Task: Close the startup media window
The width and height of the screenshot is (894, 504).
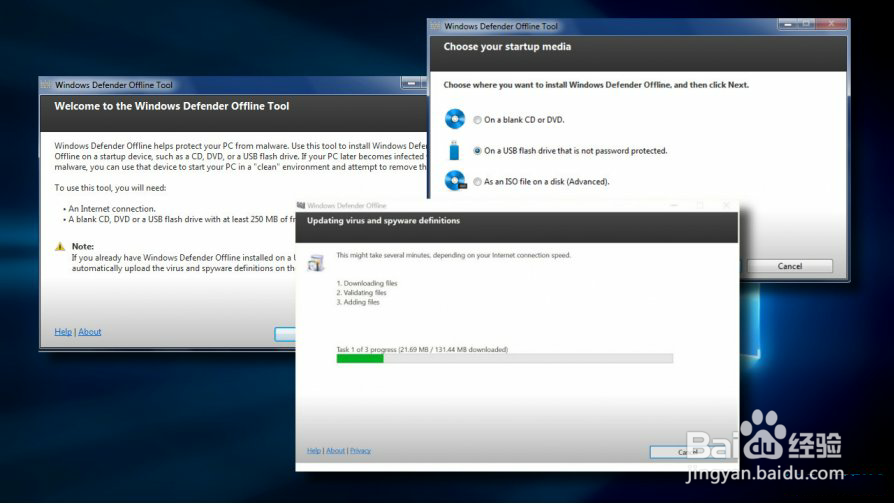Action: (831, 24)
